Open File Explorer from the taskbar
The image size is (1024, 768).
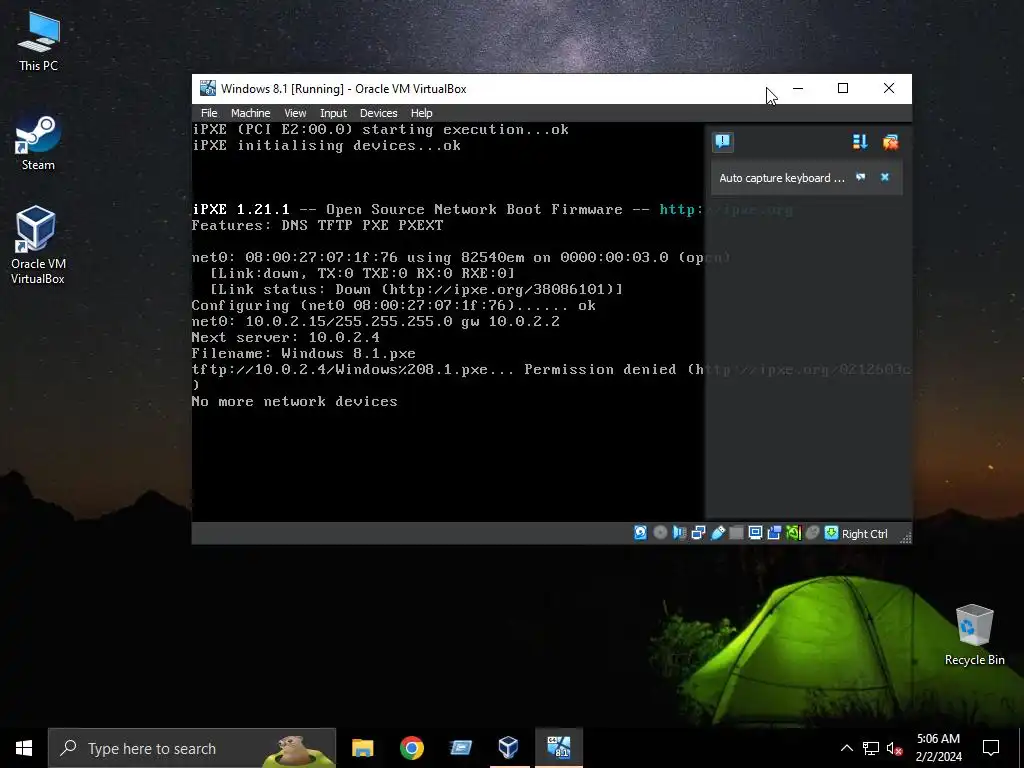[x=362, y=748]
